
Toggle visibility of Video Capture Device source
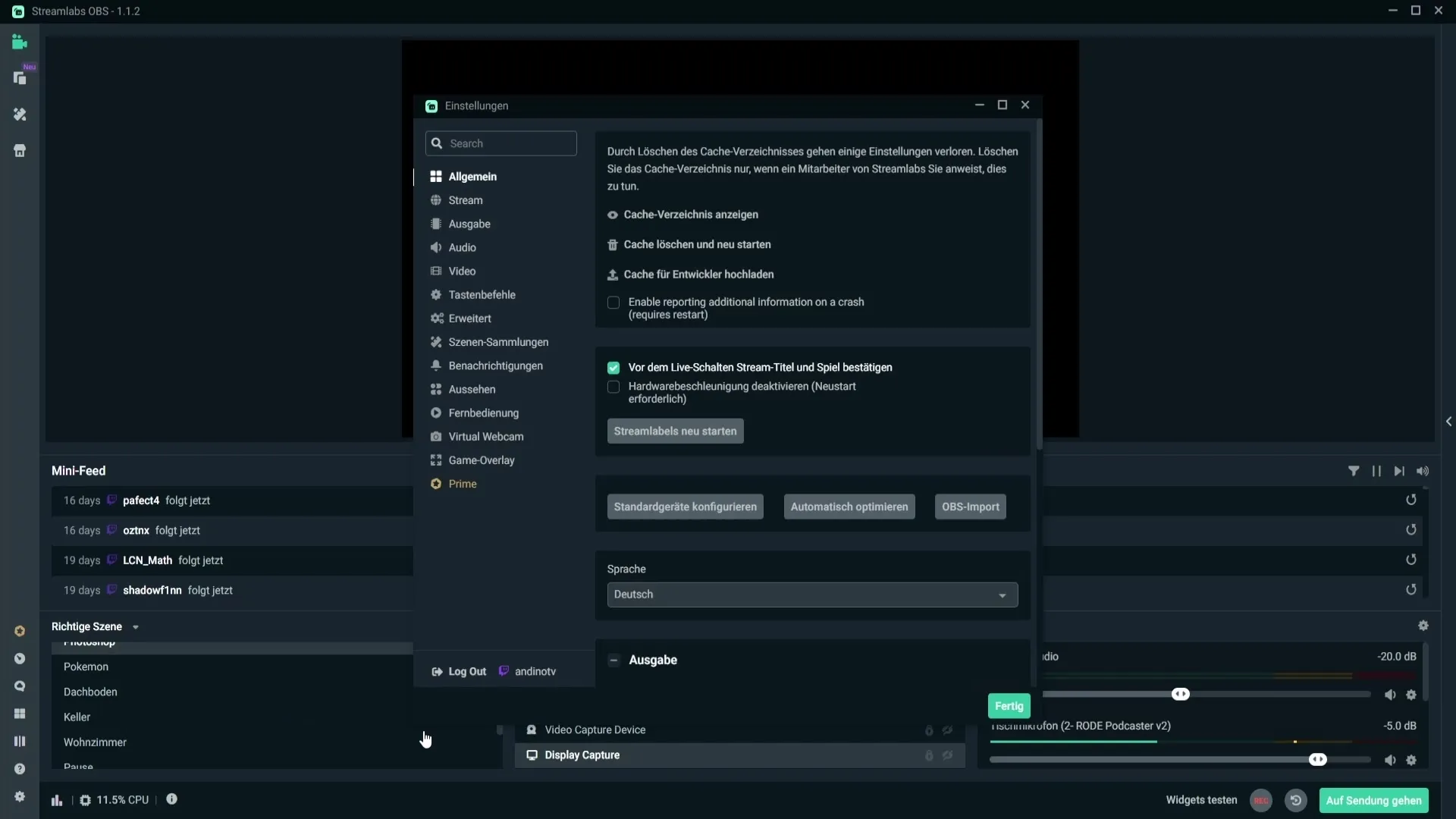point(948,730)
